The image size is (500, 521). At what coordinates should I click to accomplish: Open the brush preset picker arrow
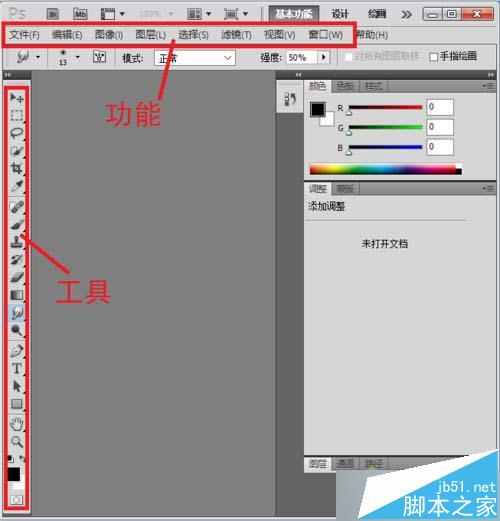tap(78, 57)
